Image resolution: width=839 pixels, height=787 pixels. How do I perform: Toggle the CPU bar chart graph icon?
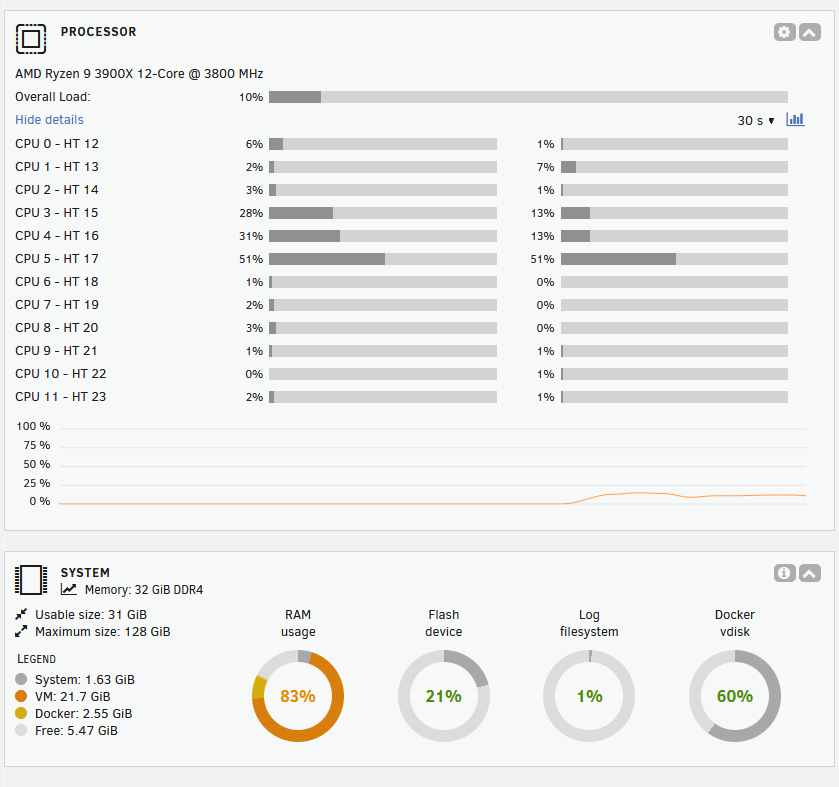(x=795, y=120)
